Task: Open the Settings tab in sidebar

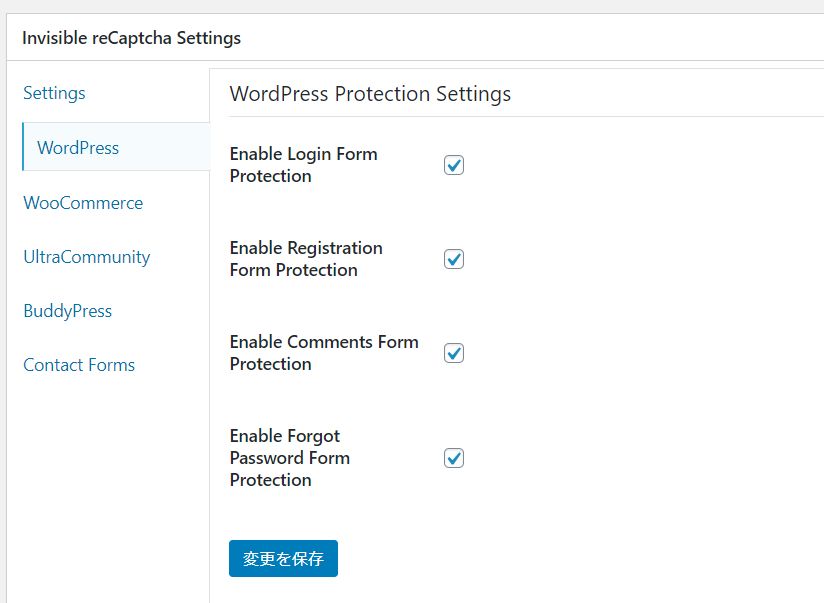Action: pyautogui.click(x=54, y=93)
